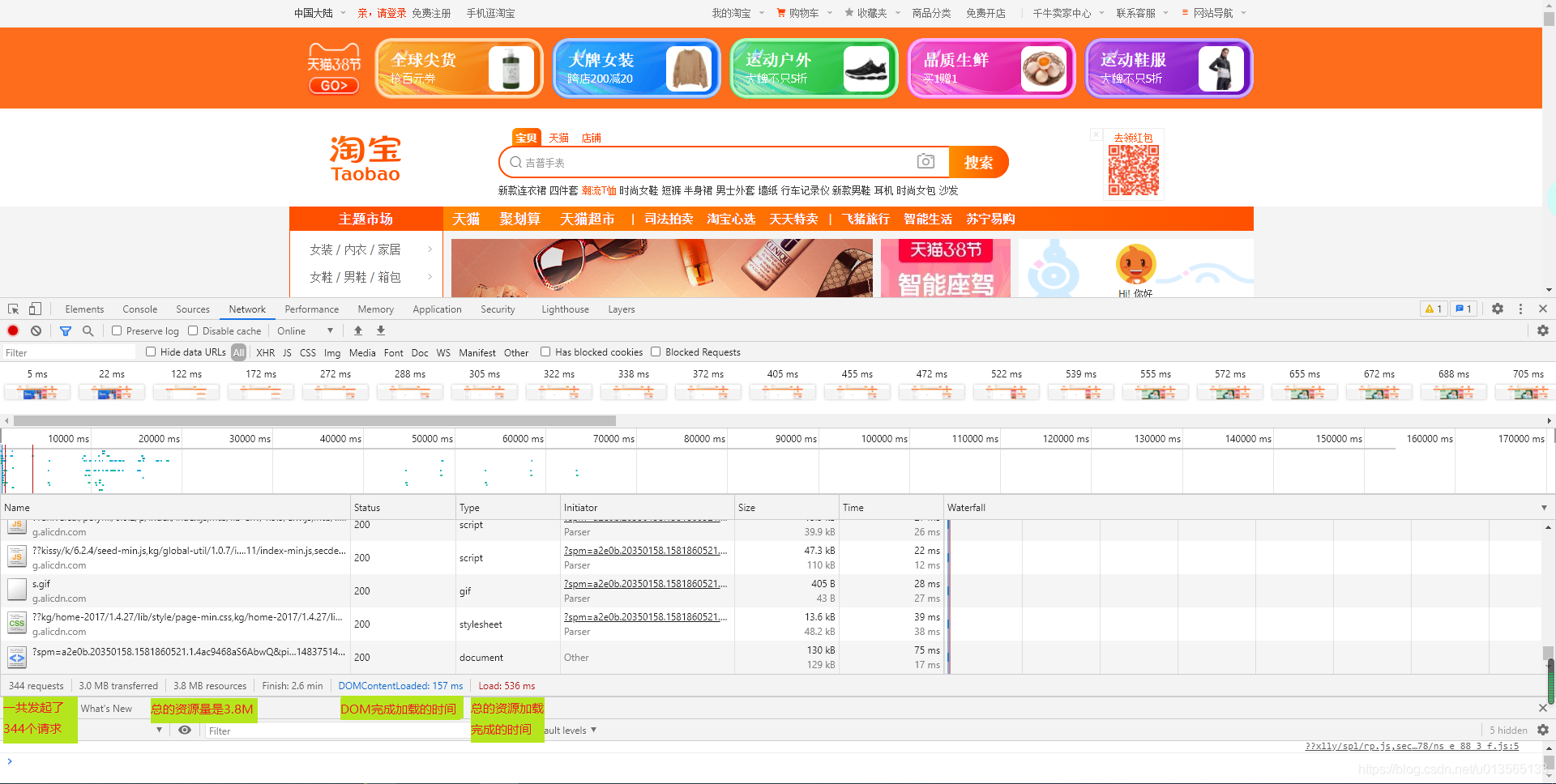Close the console drawer
1556x784 pixels.
pos(1543,708)
